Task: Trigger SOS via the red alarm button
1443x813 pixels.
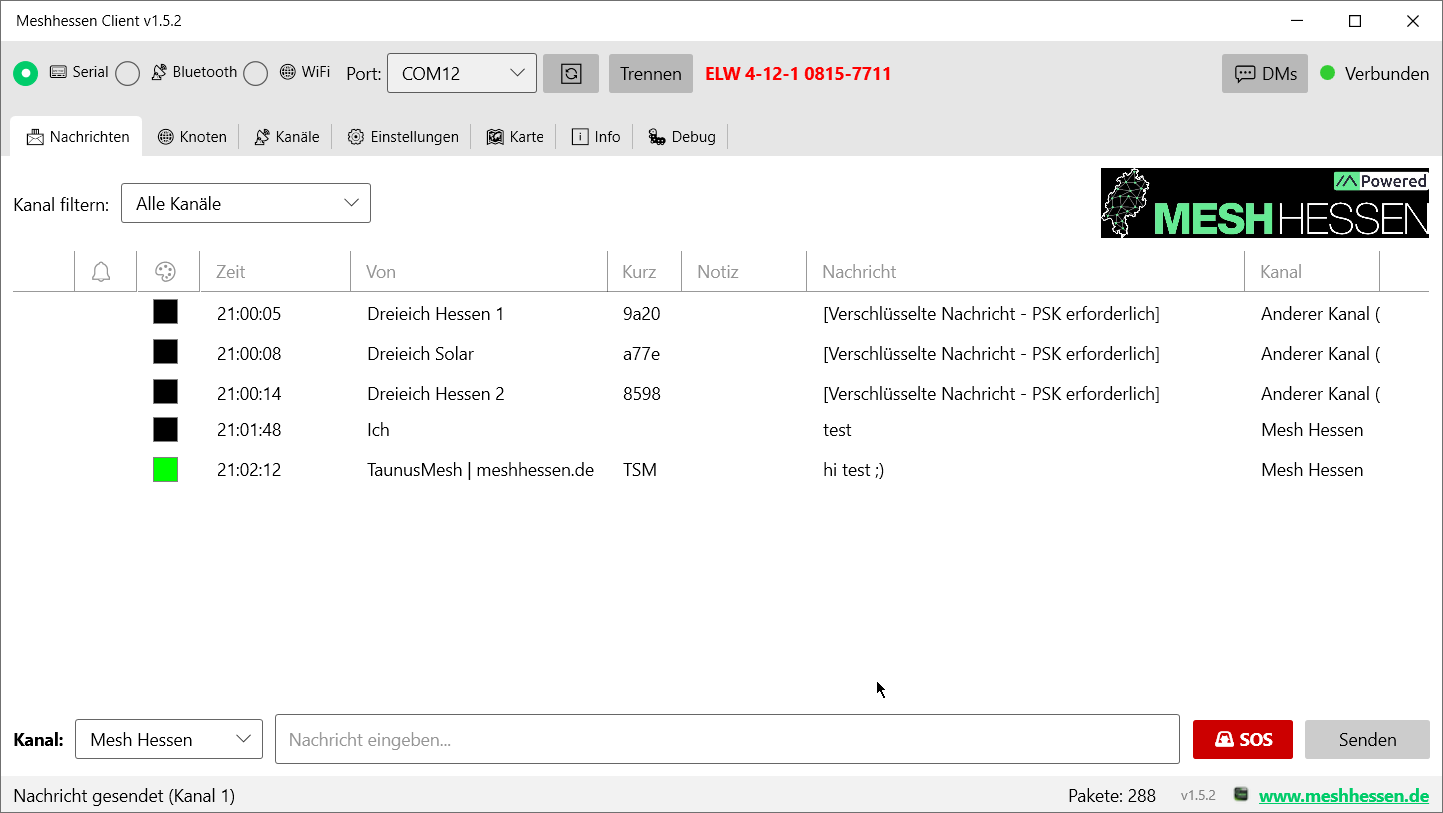Action: click(x=1242, y=739)
